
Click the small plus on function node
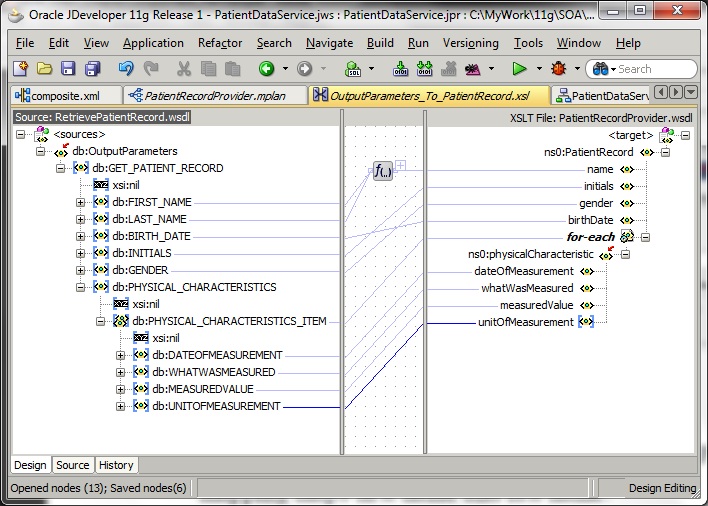400,165
